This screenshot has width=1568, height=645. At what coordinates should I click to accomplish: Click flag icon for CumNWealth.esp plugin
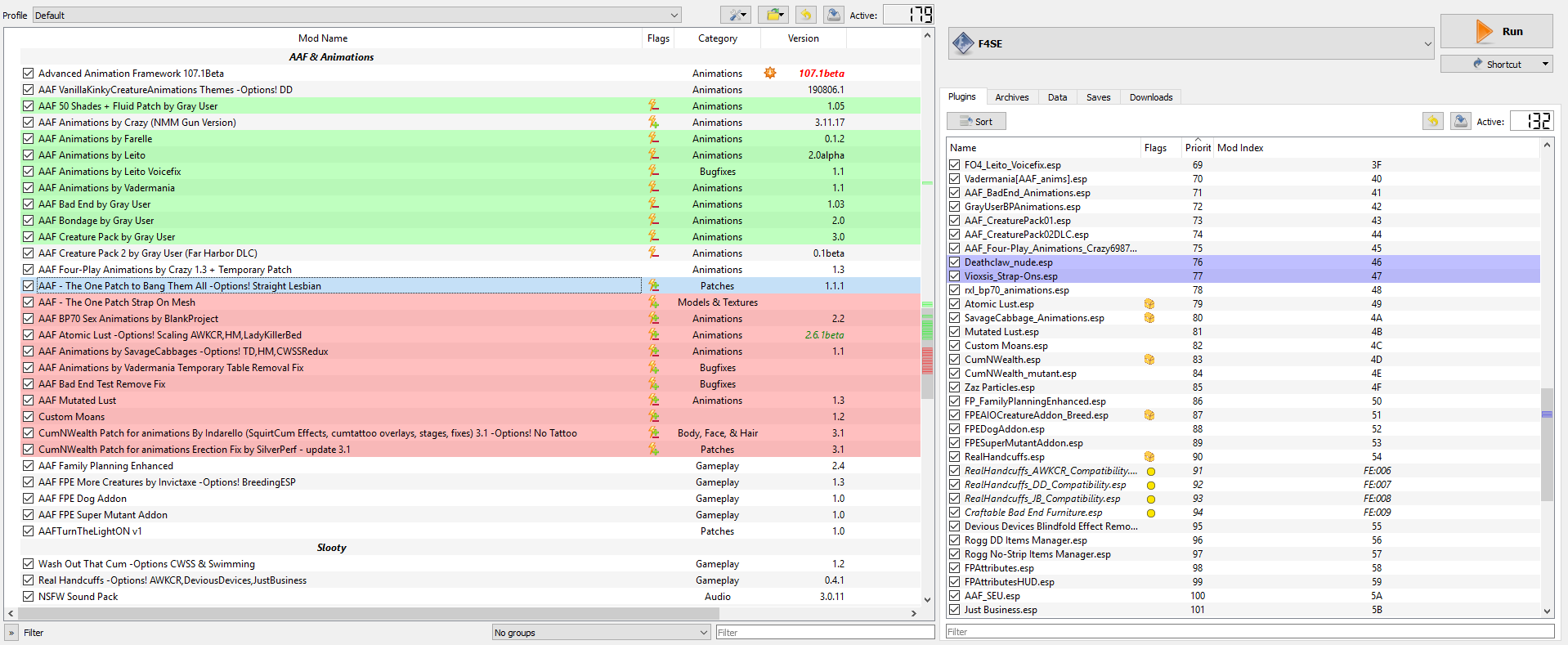(x=1149, y=360)
